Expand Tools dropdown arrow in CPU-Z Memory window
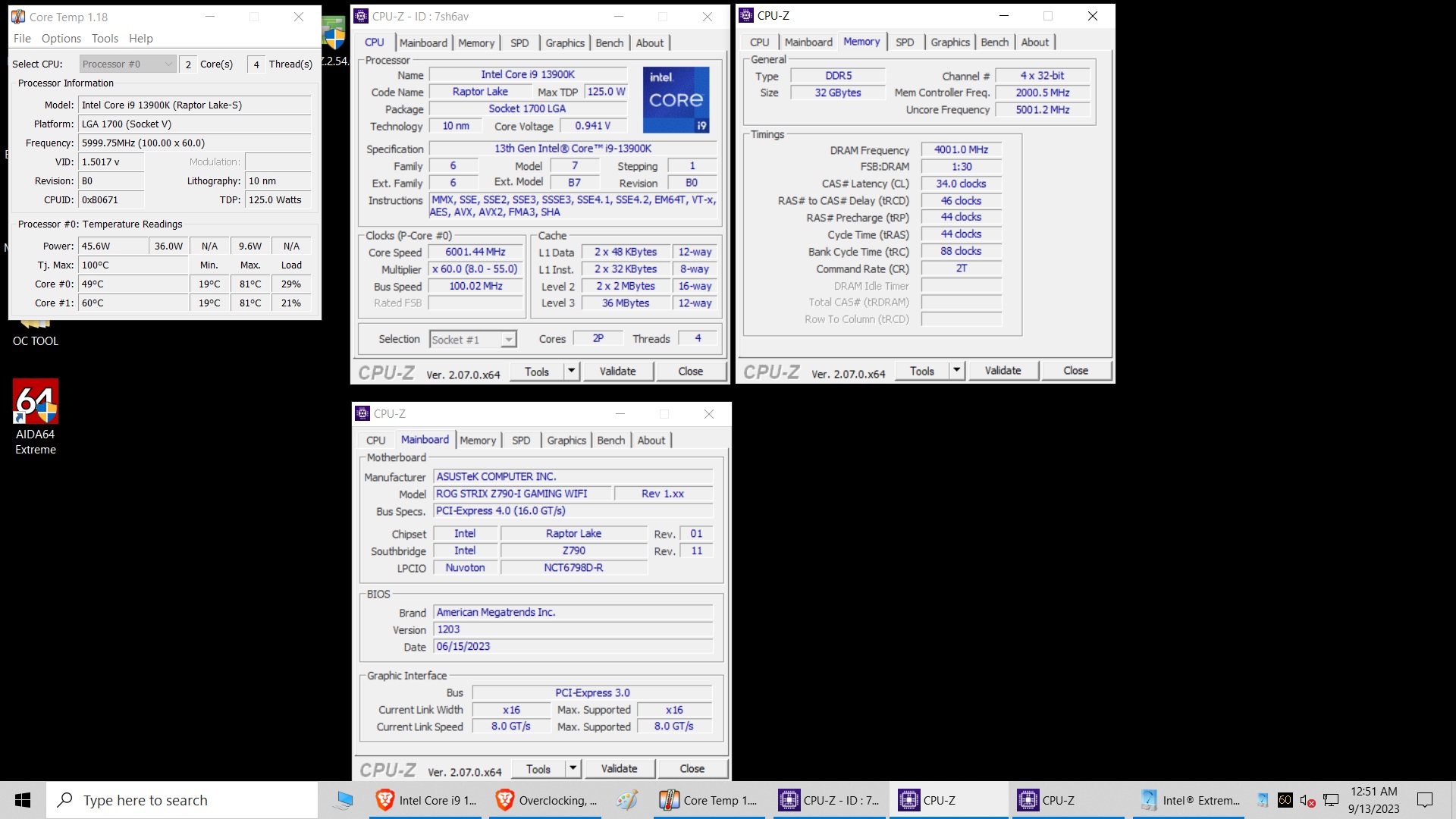 [957, 371]
